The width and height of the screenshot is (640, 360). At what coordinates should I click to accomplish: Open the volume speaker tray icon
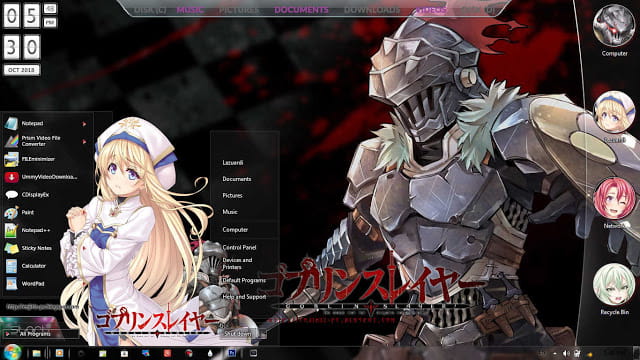click(566, 353)
